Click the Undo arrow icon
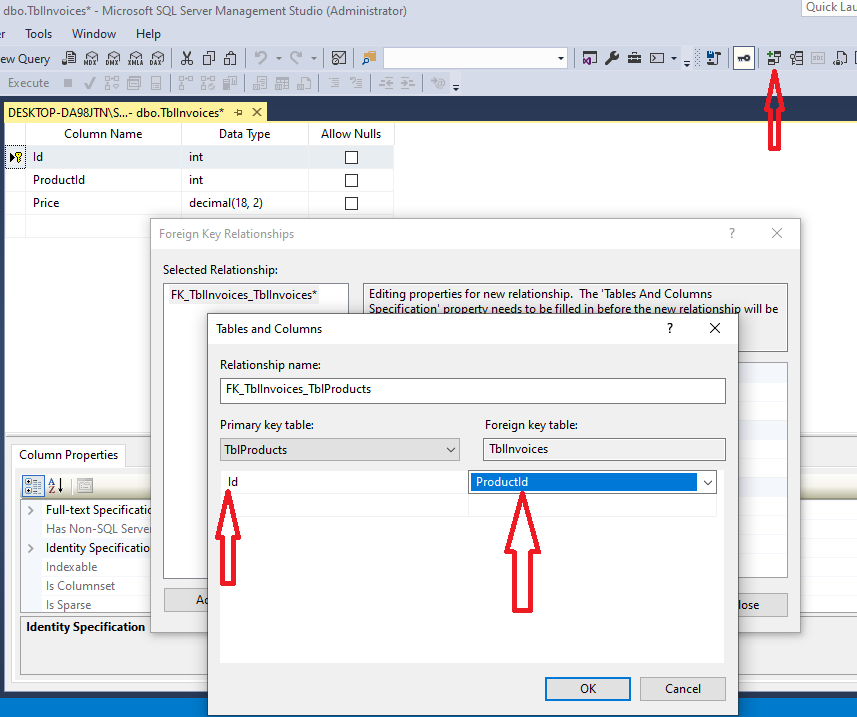The height and width of the screenshot is (717, 857). pos(261,58)
